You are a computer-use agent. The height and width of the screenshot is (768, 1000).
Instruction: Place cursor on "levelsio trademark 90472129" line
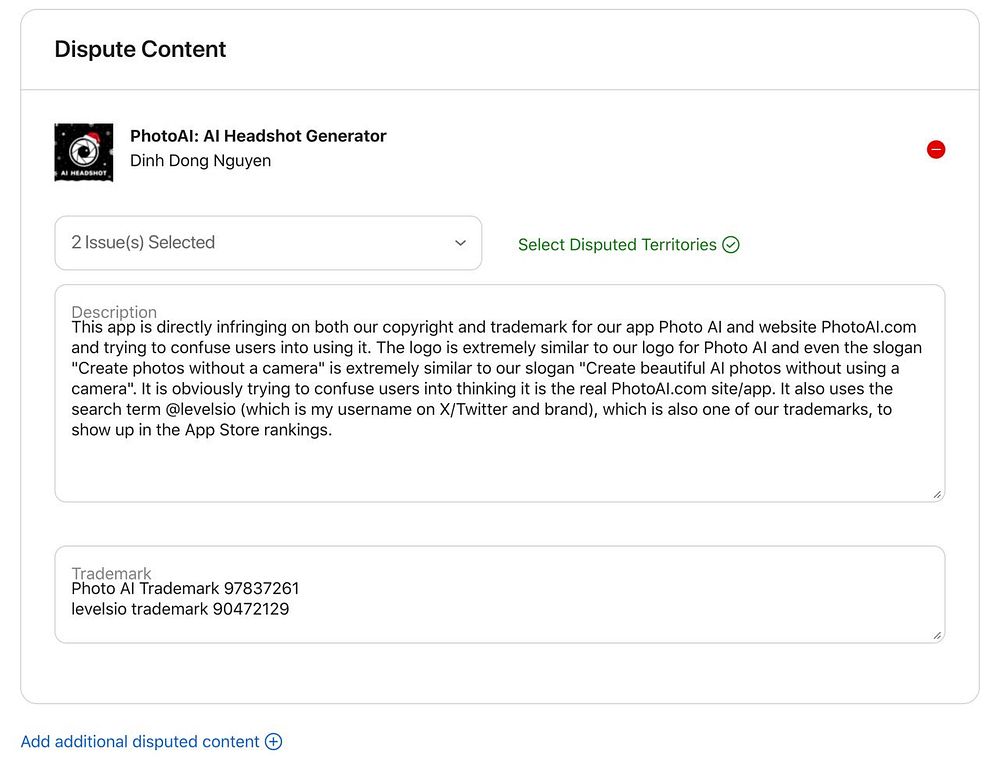tap(180, 609)
